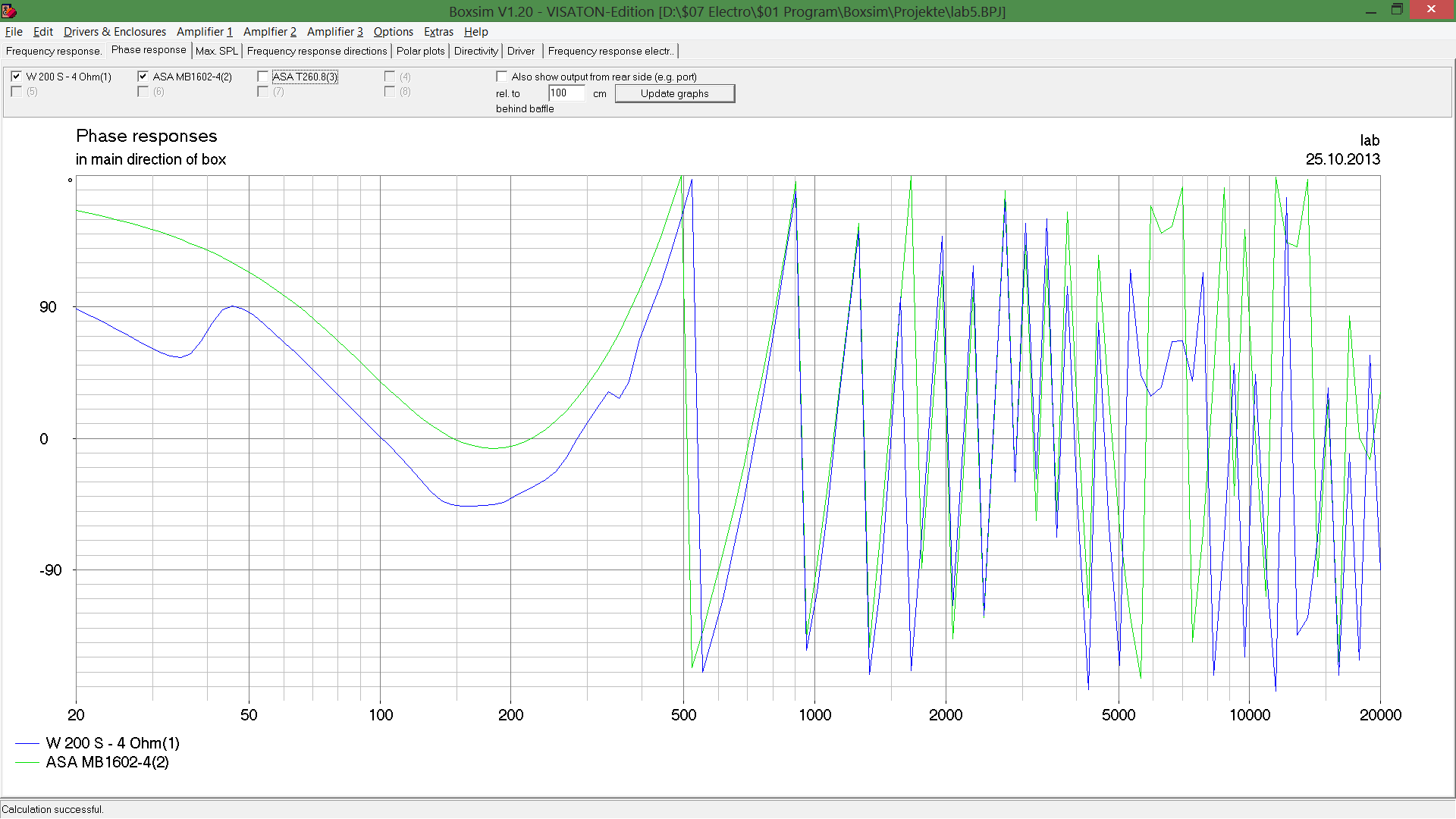
Task: Open the Amplifier 1 menu
Action: (x=204, y=32)
